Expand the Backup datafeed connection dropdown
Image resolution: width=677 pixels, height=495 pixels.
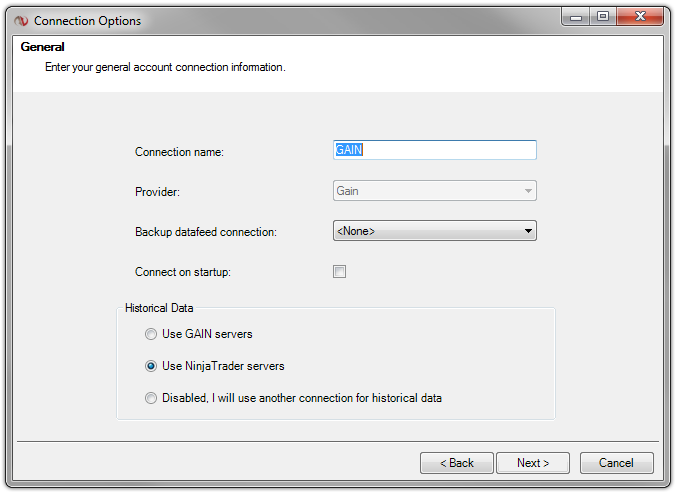tap(435, 231)
